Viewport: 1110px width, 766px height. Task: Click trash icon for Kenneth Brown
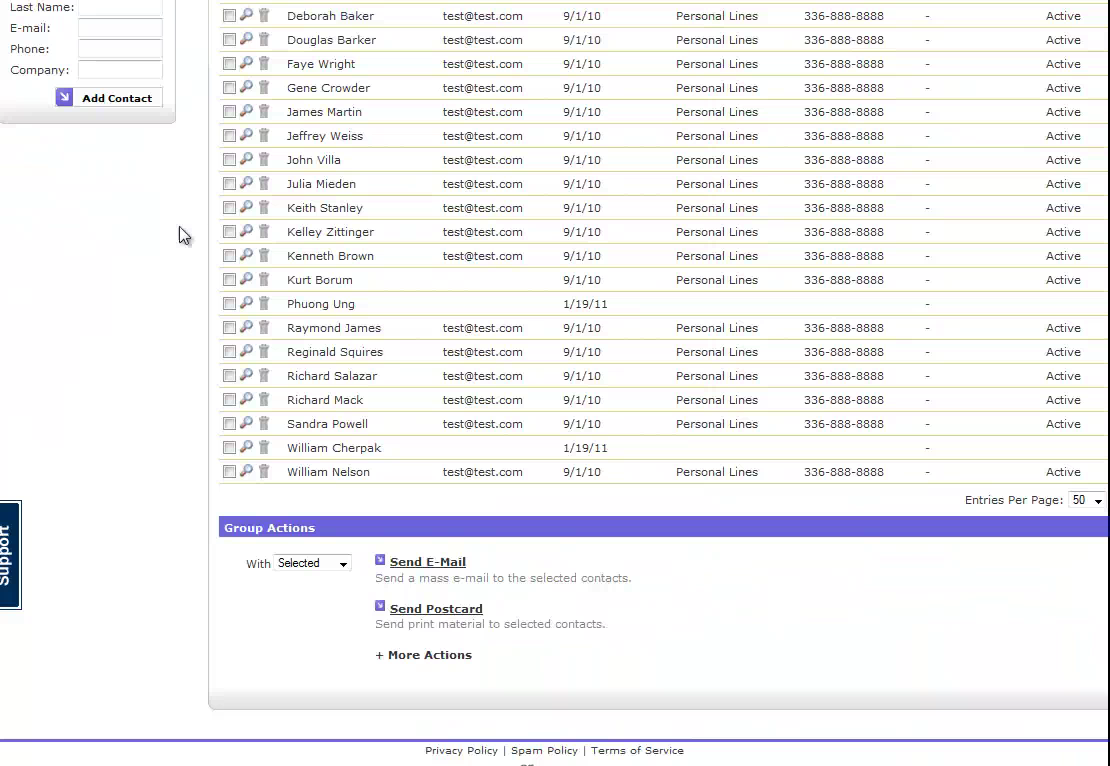pos(264,256)
